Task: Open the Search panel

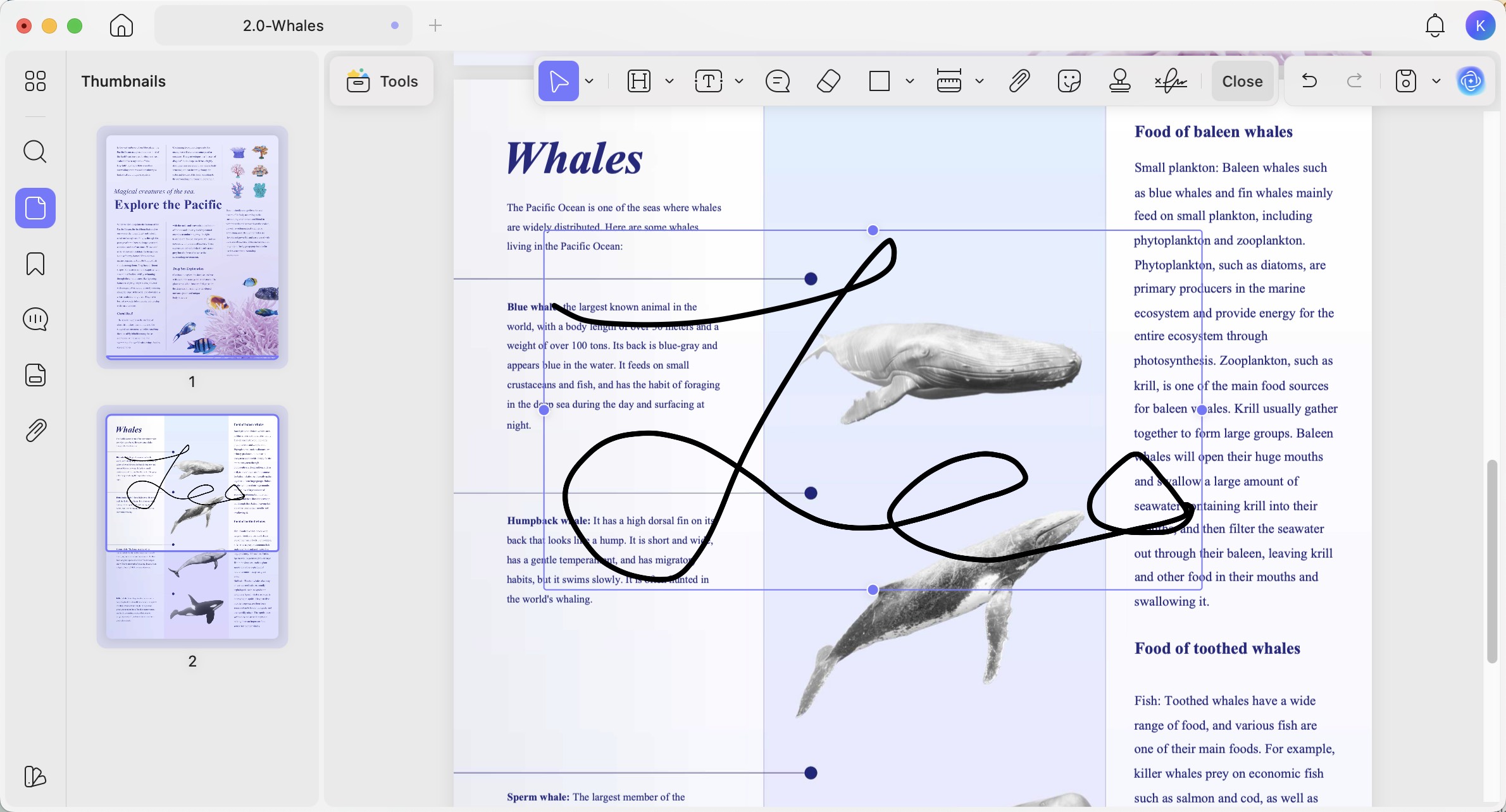Action: pos(35,152)
